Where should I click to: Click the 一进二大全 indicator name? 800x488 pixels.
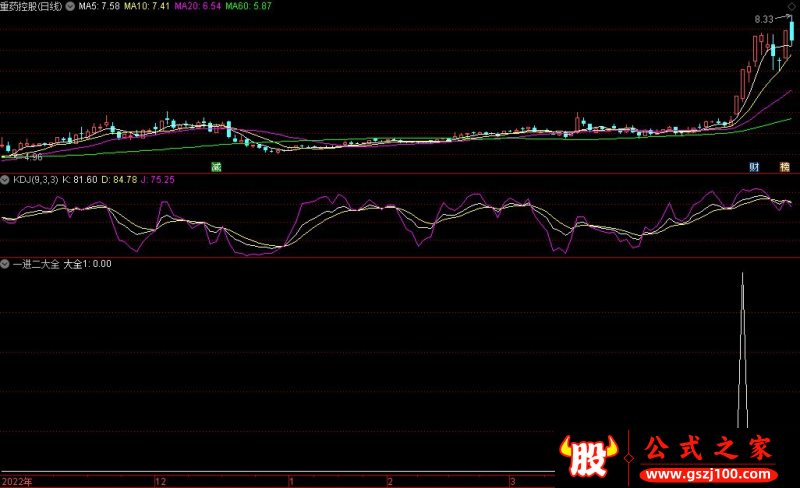pyautogui.click(x=35, y=265)
